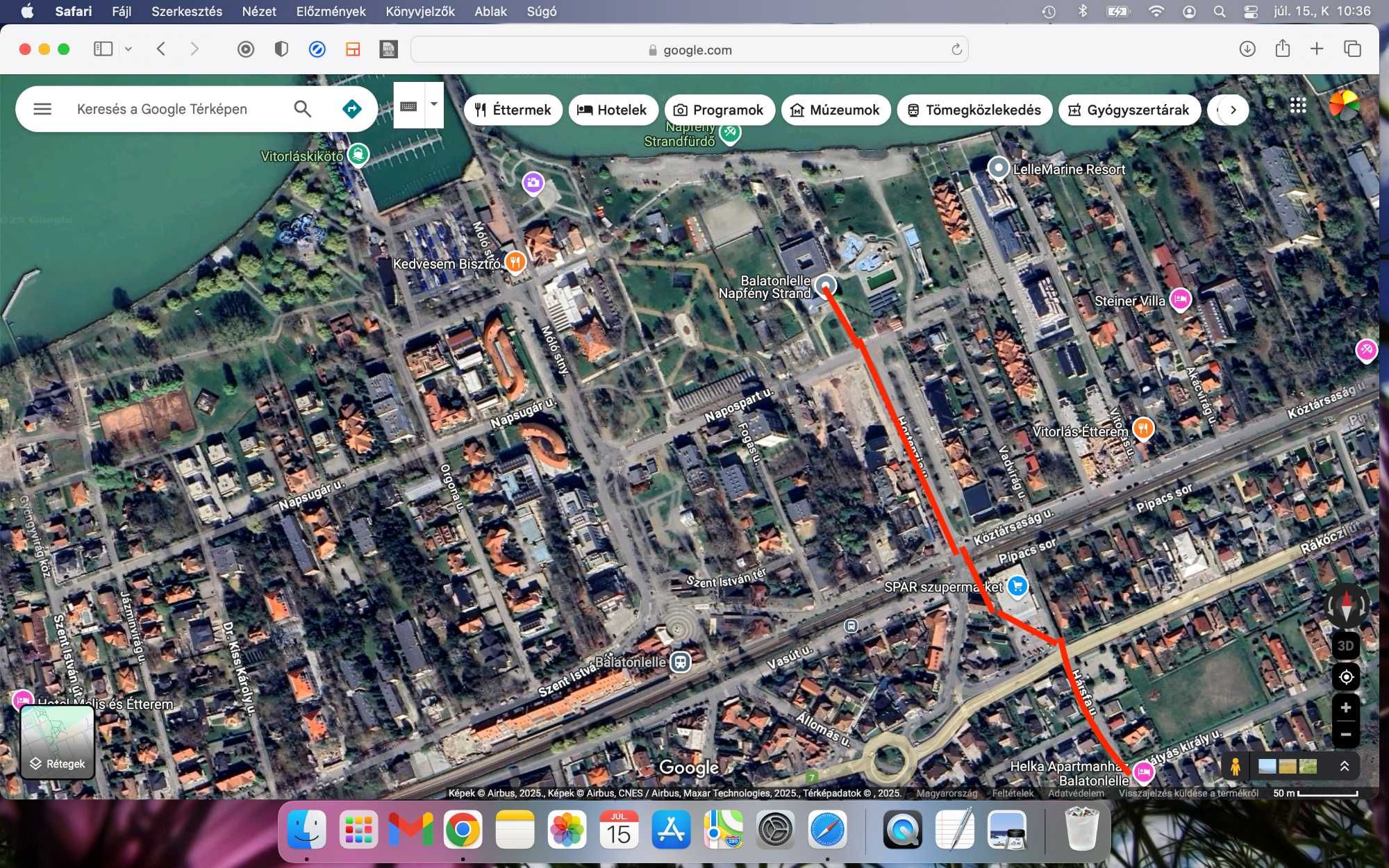
Task: Open directions with the blue arrow icon
Action: click(352, 109)
